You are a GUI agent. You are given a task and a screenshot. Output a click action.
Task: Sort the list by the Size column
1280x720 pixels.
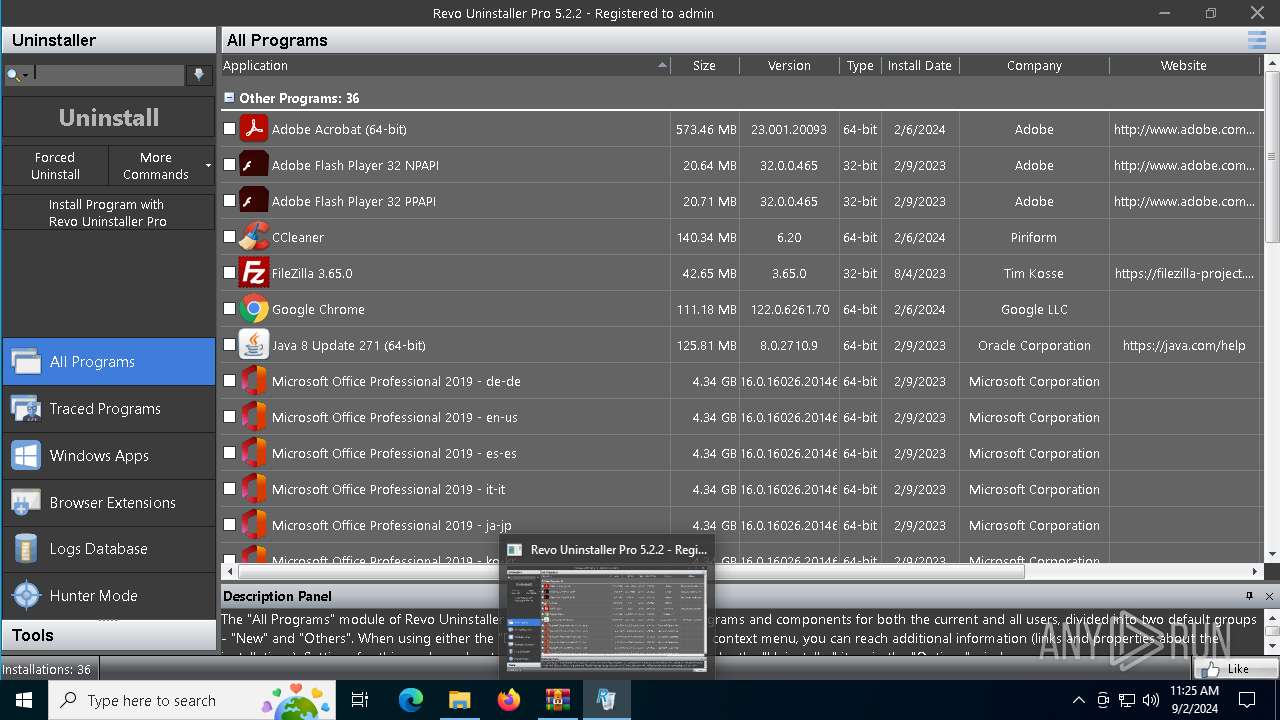click(705, 65)
